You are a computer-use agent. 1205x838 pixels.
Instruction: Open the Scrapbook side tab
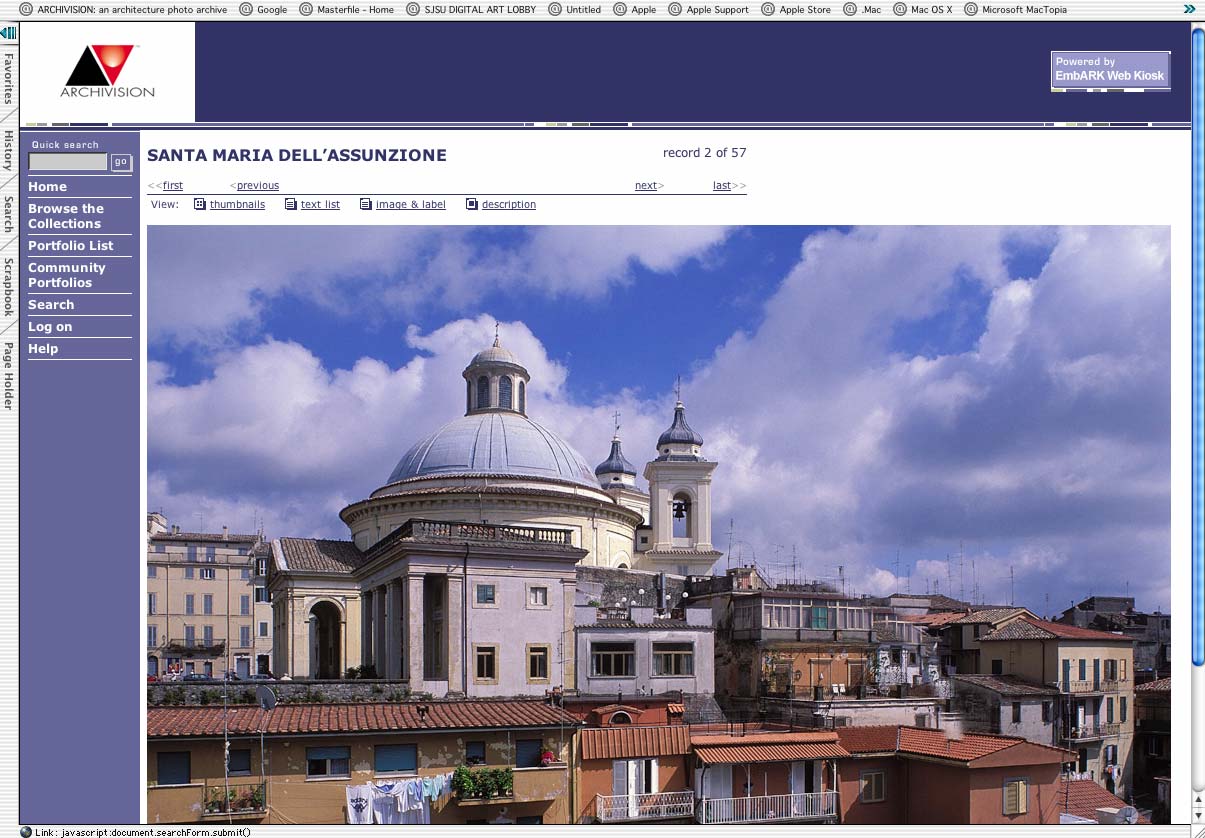[8, 287]
